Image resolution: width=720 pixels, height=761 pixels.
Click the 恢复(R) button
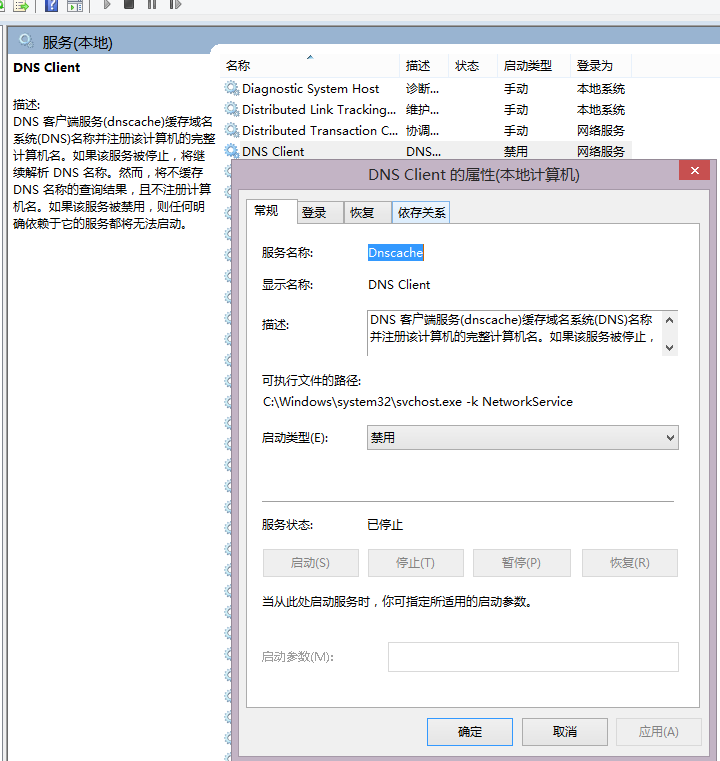[630, 563]
